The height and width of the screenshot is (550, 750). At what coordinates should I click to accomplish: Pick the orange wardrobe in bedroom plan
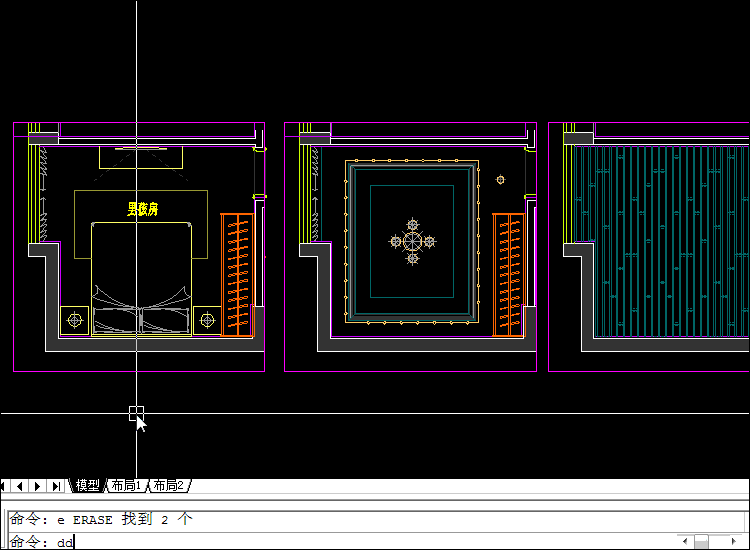pyautogui.click(x=237, y=275)
